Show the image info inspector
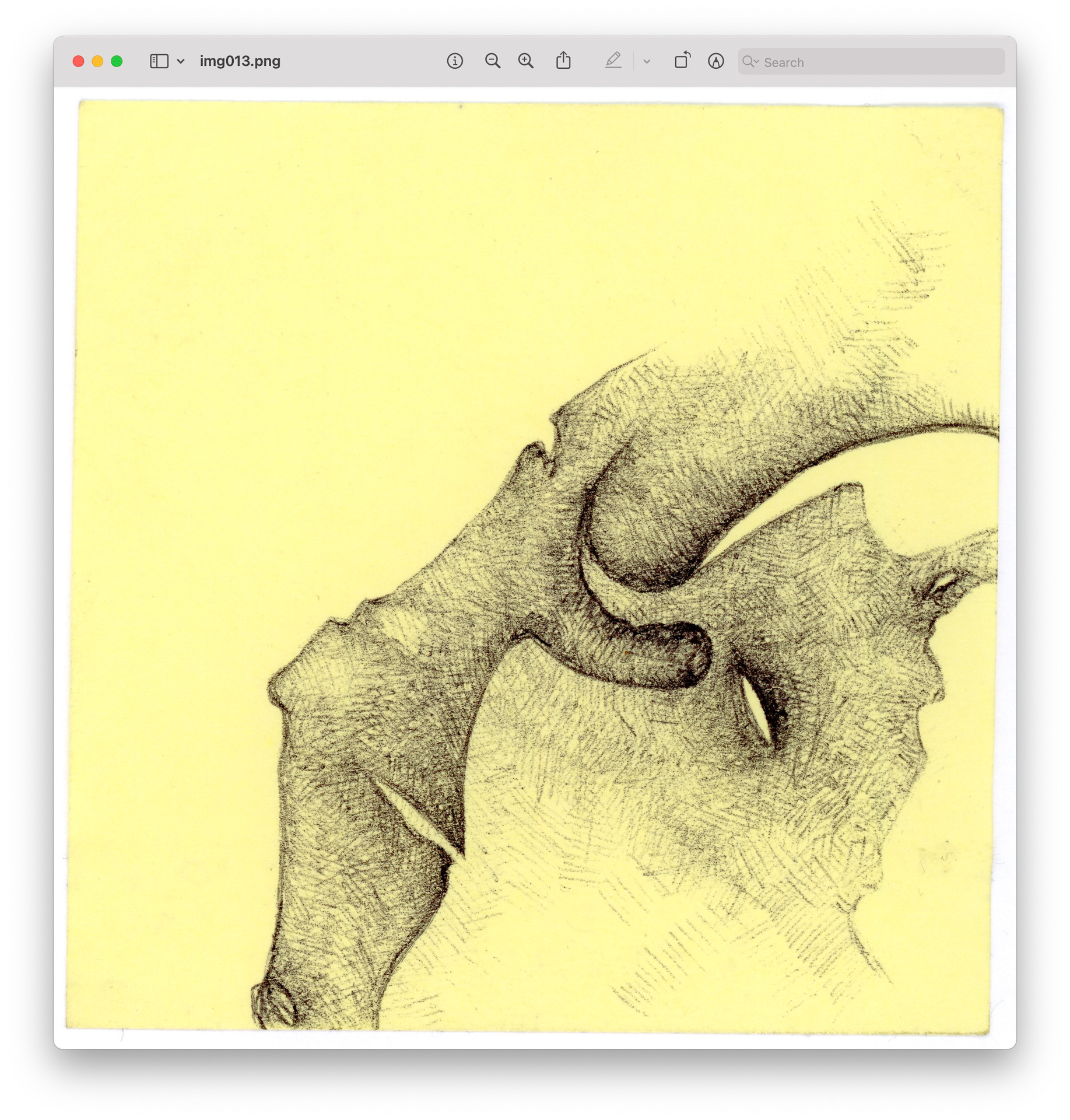 [455, 61]
